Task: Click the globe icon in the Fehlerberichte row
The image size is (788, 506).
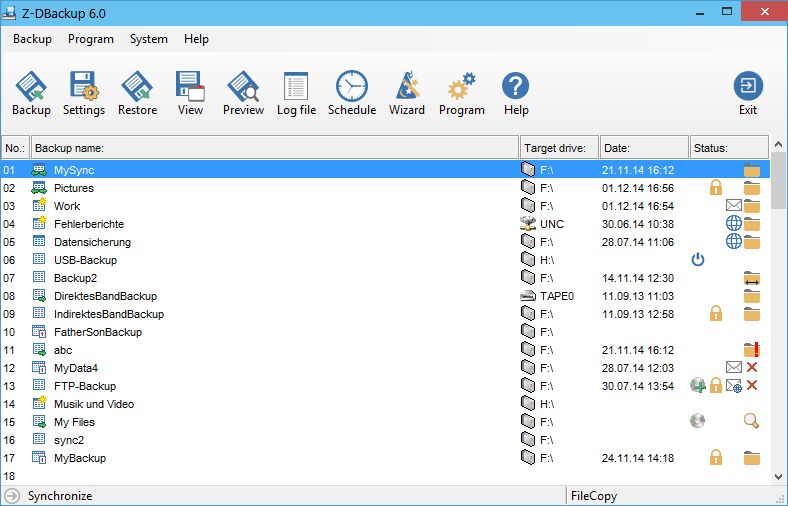Action: click(x=734, y=223)
